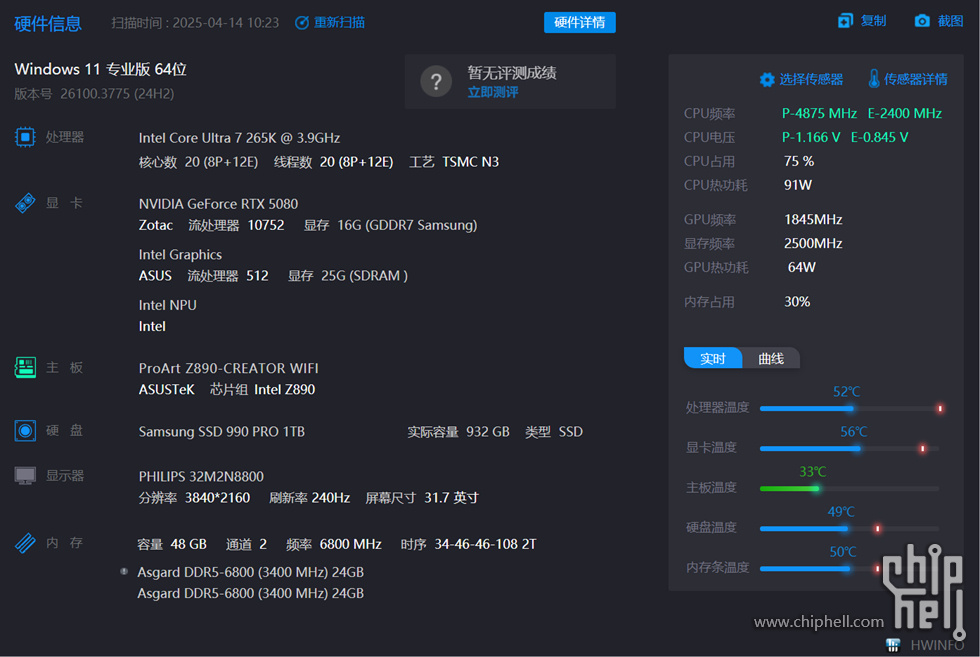The width and height of the screenshot is (980, 657).
Task: Click the 主板 motherboard icon
Action: pyautogui.click(x=25, y=368)
